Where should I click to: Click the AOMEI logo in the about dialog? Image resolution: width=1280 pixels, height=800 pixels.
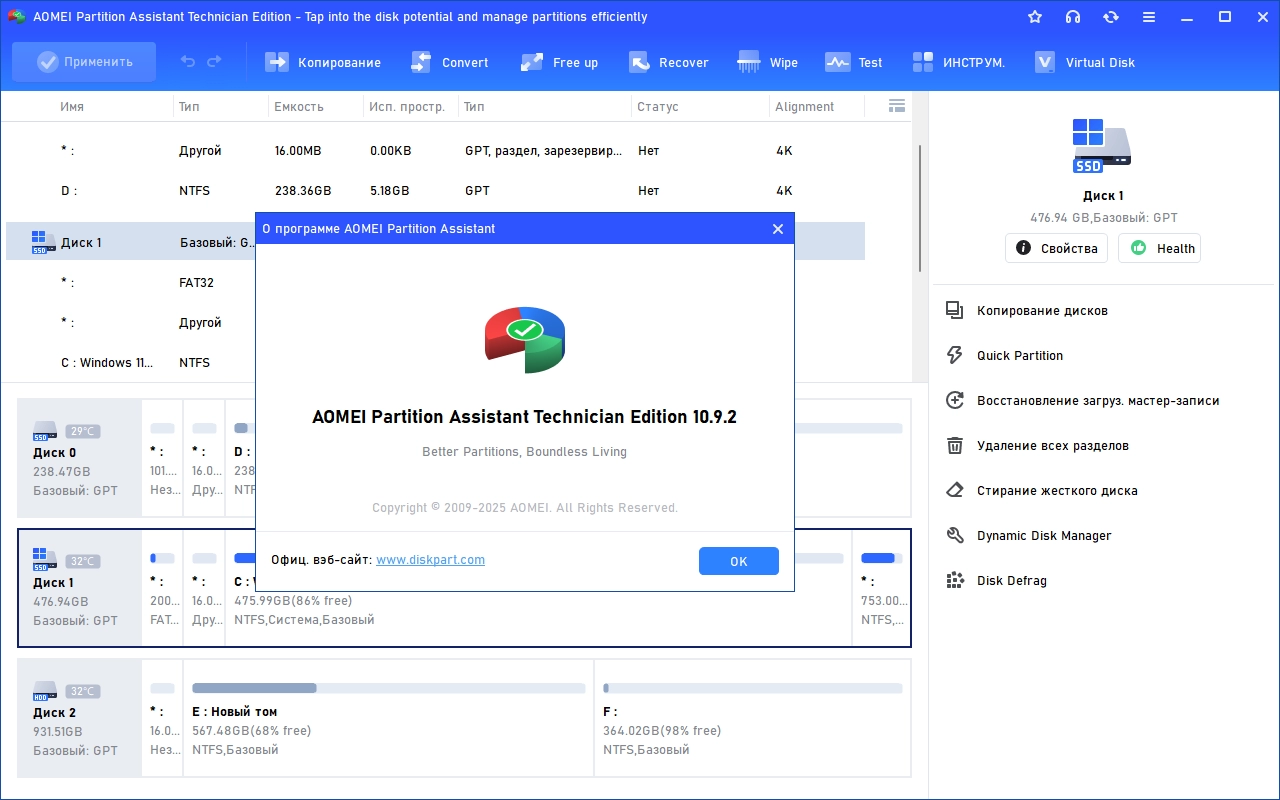coord(525,339)
